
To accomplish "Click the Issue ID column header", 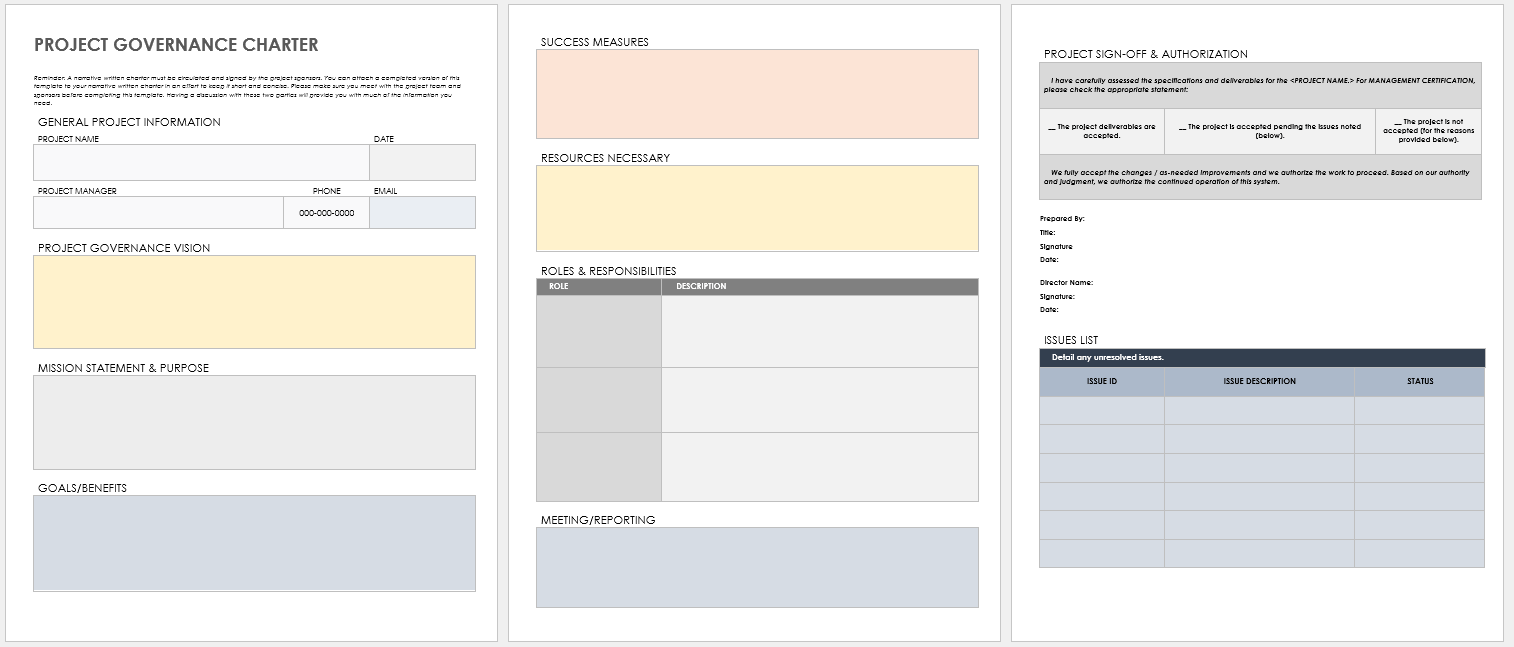I will point(1101,381).
